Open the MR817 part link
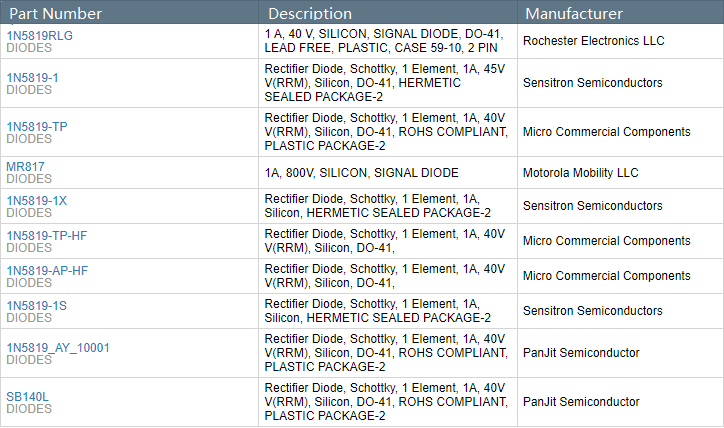724x428 pixels. coord(25,166)
